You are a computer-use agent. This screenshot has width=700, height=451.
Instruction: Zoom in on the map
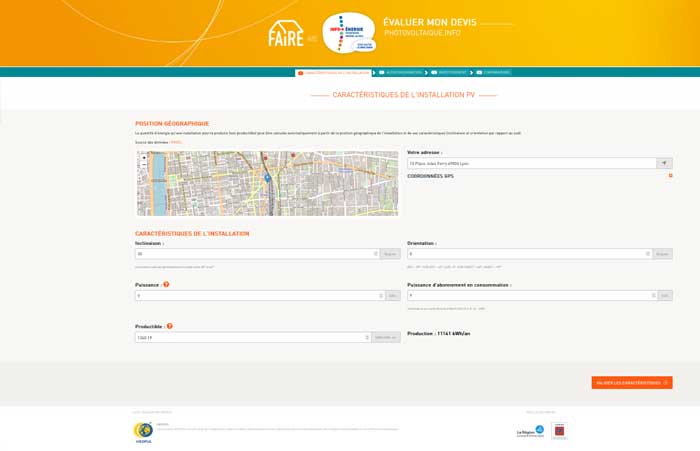tap(144, 156)
